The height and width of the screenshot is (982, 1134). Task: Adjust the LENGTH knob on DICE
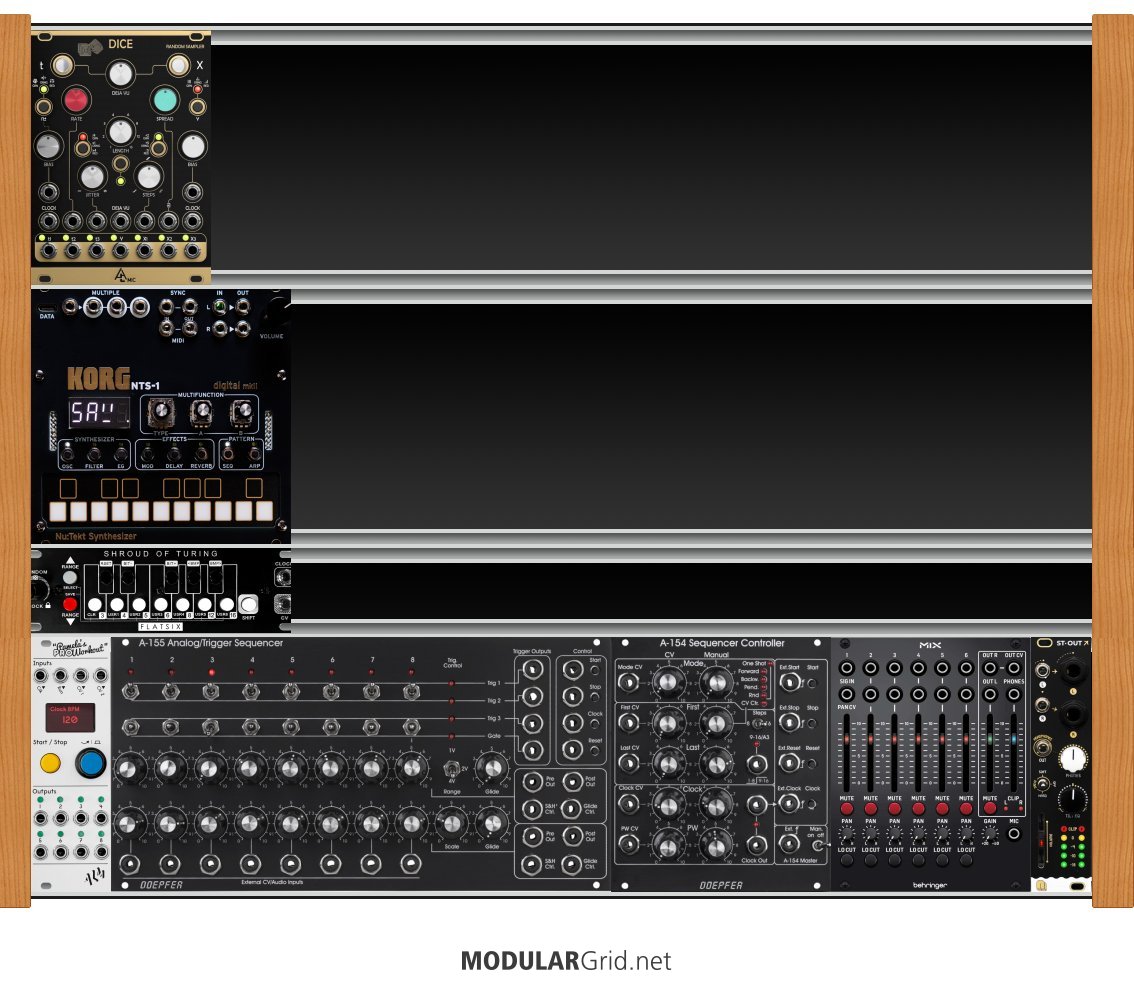tap(120, 132)
